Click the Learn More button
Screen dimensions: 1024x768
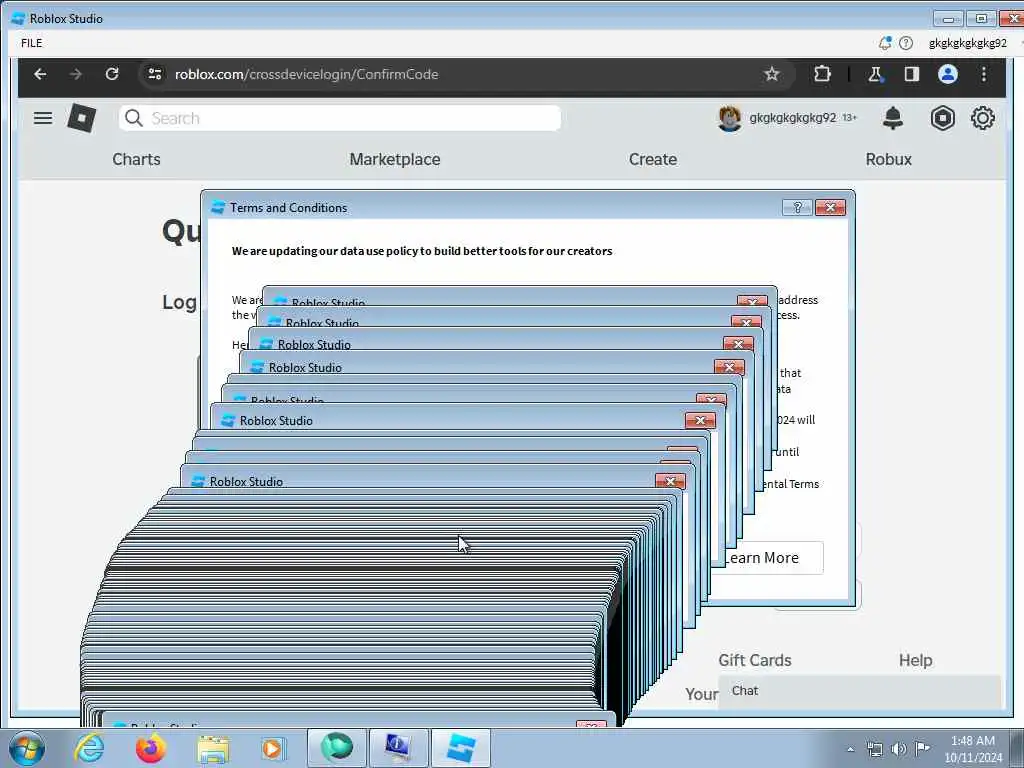click(x=769, y=558)
